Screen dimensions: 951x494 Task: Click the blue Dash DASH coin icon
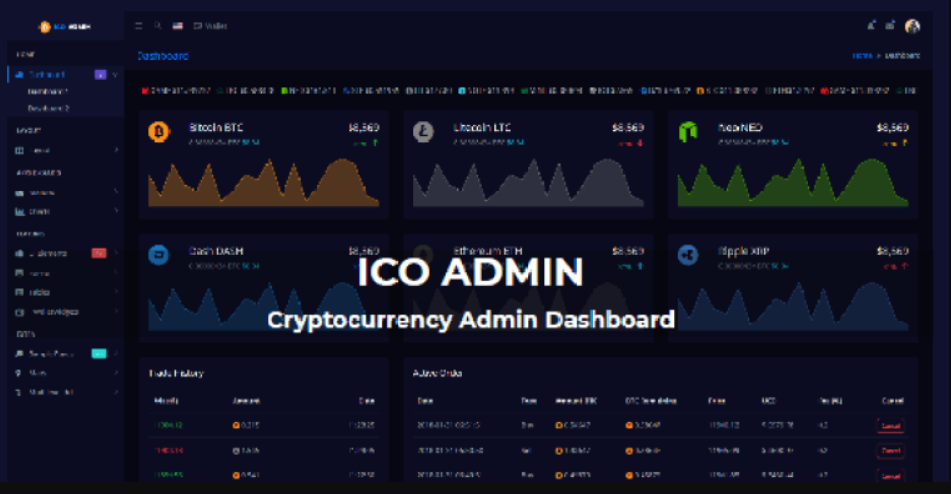pyautogui.click(x=159, y=255)
